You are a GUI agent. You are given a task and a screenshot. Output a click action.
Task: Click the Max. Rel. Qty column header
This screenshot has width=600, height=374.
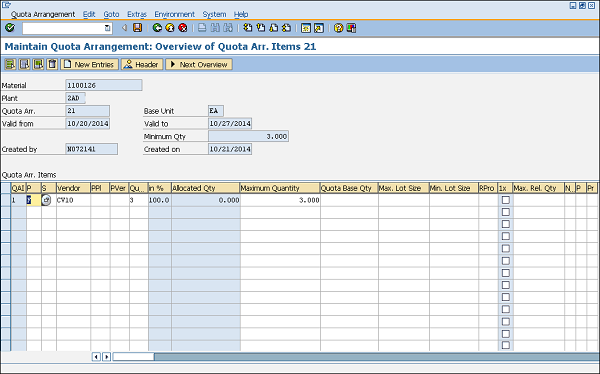(x=538, y=188)
